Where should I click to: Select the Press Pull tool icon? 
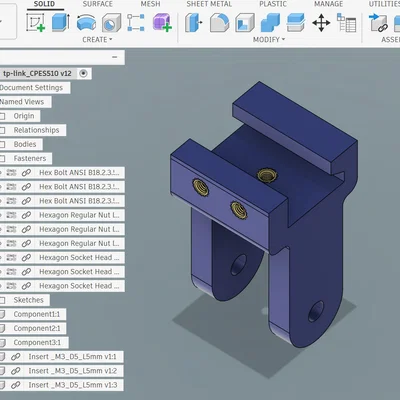(193, 23)
